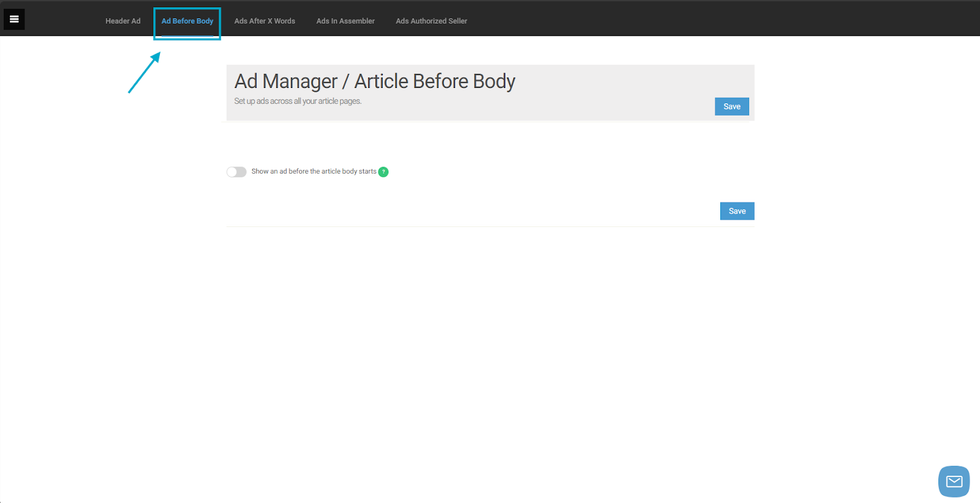This screenshot has height=503, width=980.
Task: Select the Ad Before Body tab
Action: tap(187, 21)
